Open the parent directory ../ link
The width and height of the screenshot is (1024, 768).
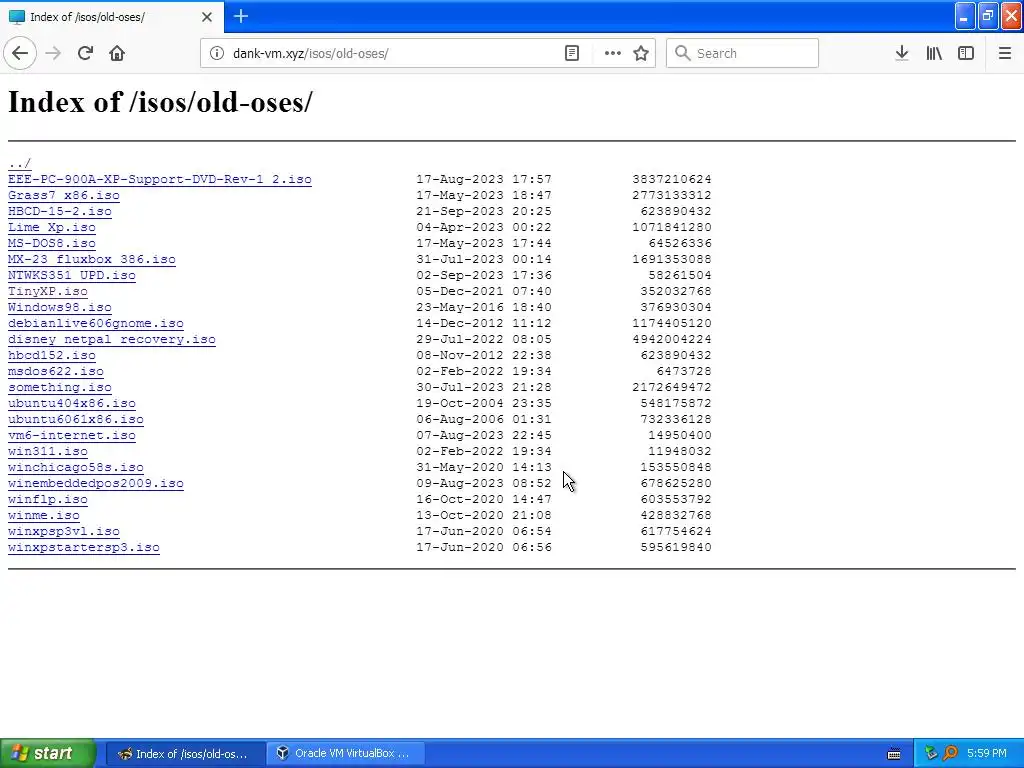(20, 163)
